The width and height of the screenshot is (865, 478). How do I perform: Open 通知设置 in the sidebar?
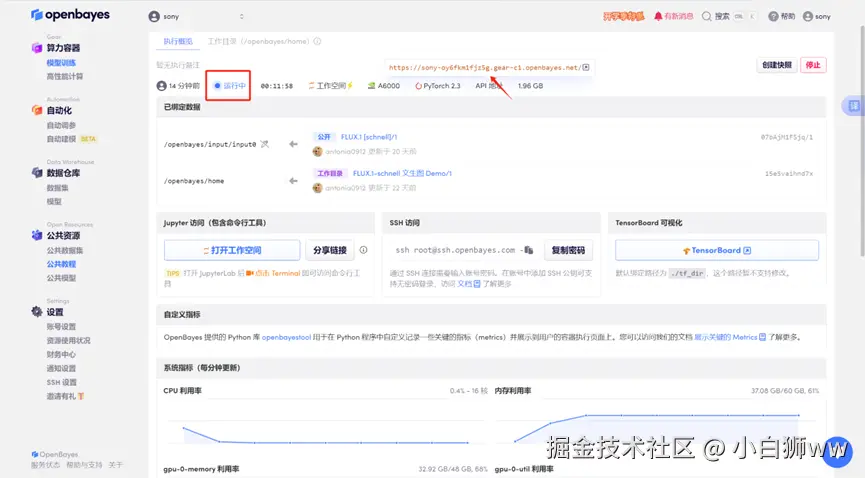click(61, 368)
